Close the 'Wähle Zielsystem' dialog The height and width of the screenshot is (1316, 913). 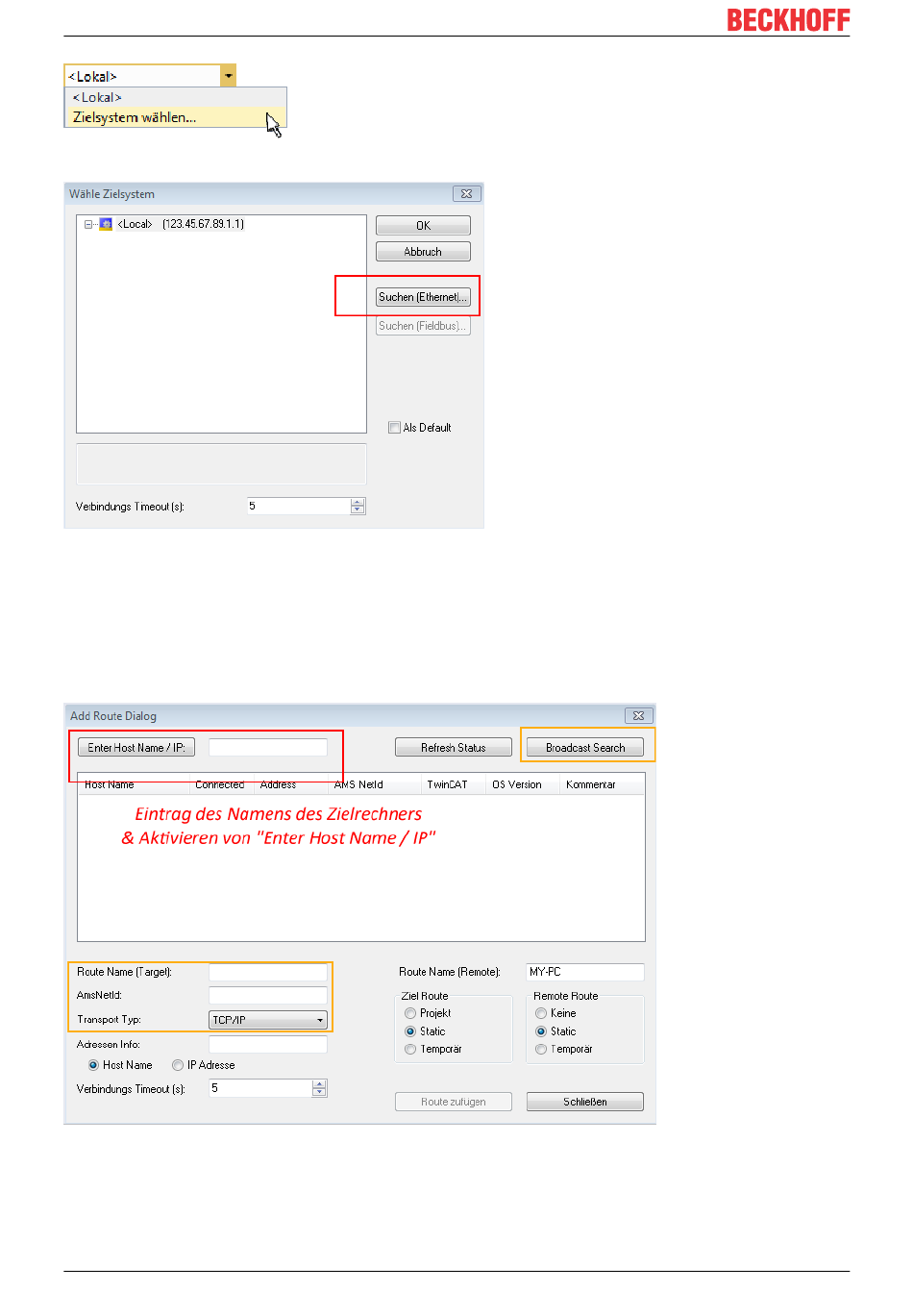(x=466, y=193)
